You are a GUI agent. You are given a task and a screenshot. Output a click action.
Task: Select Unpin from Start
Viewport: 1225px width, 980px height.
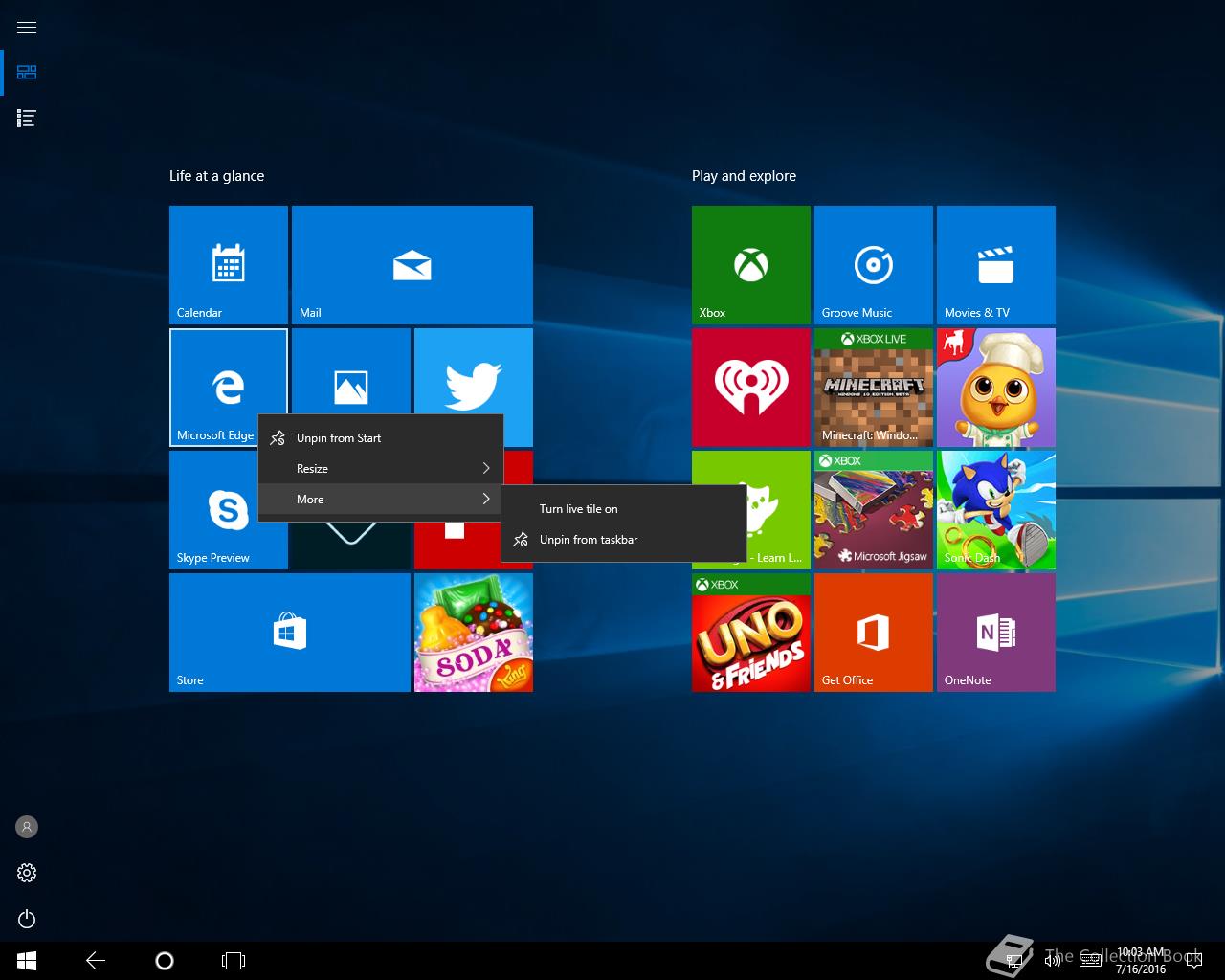381,438
